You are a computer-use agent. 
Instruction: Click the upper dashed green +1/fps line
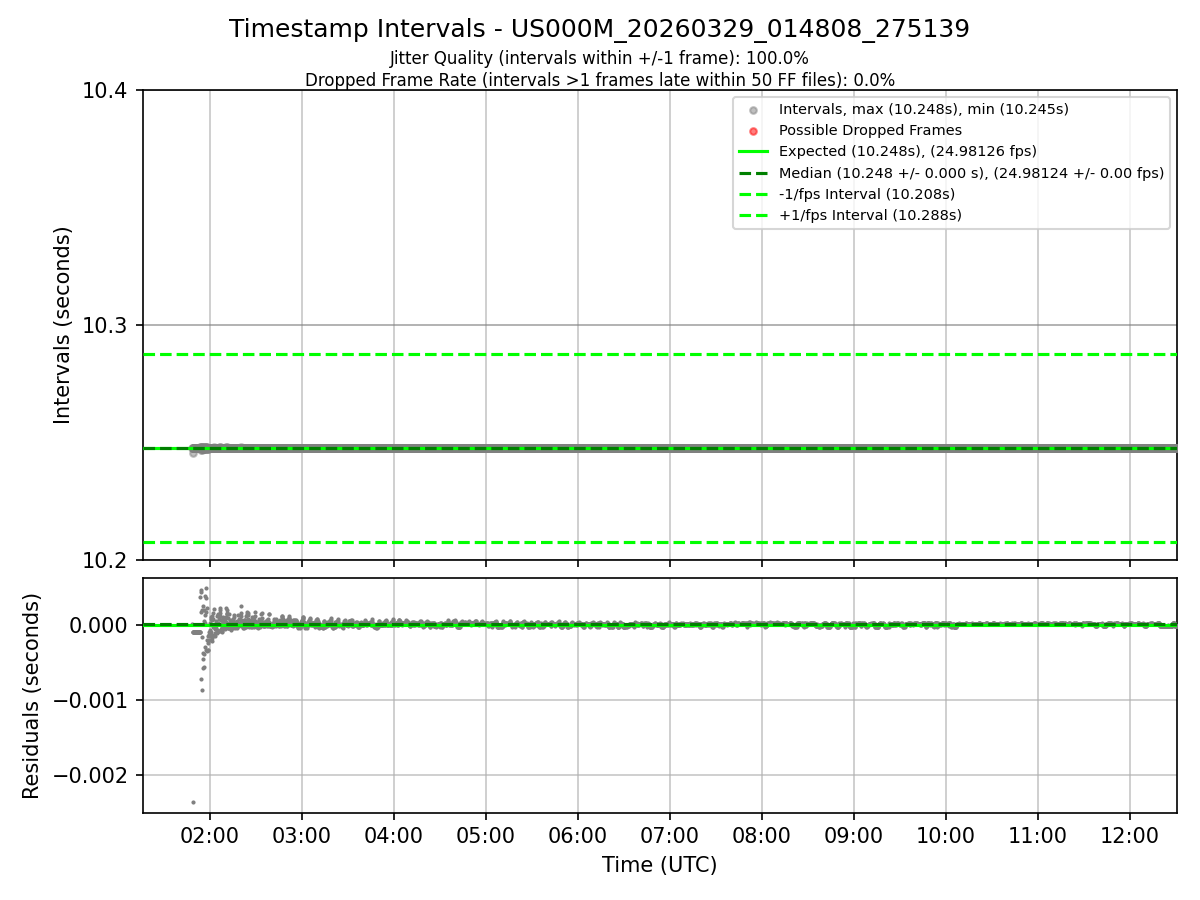click(x=660, y=354)
